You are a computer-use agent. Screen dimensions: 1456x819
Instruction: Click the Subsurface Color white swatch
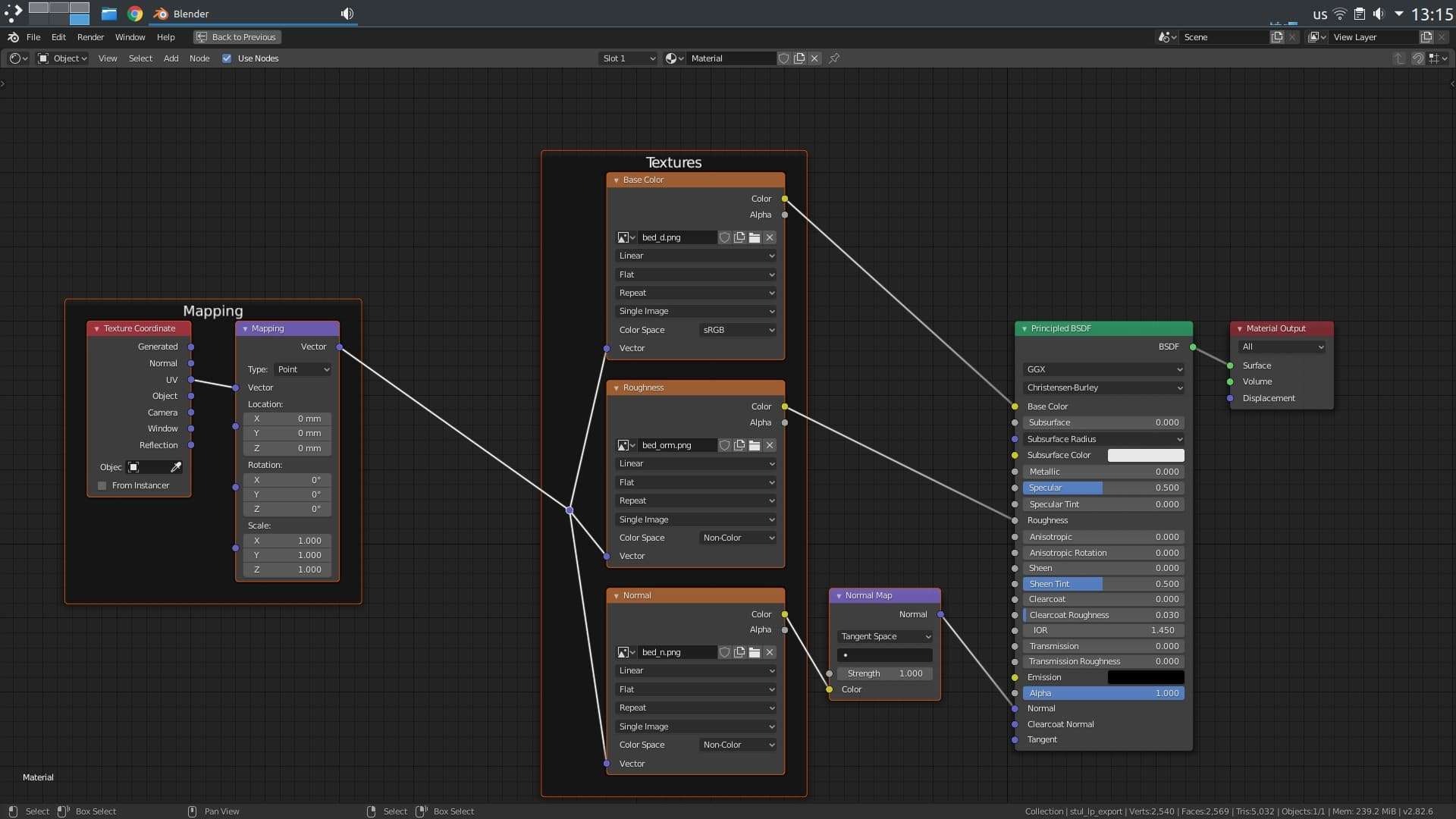coord(1146,455)
